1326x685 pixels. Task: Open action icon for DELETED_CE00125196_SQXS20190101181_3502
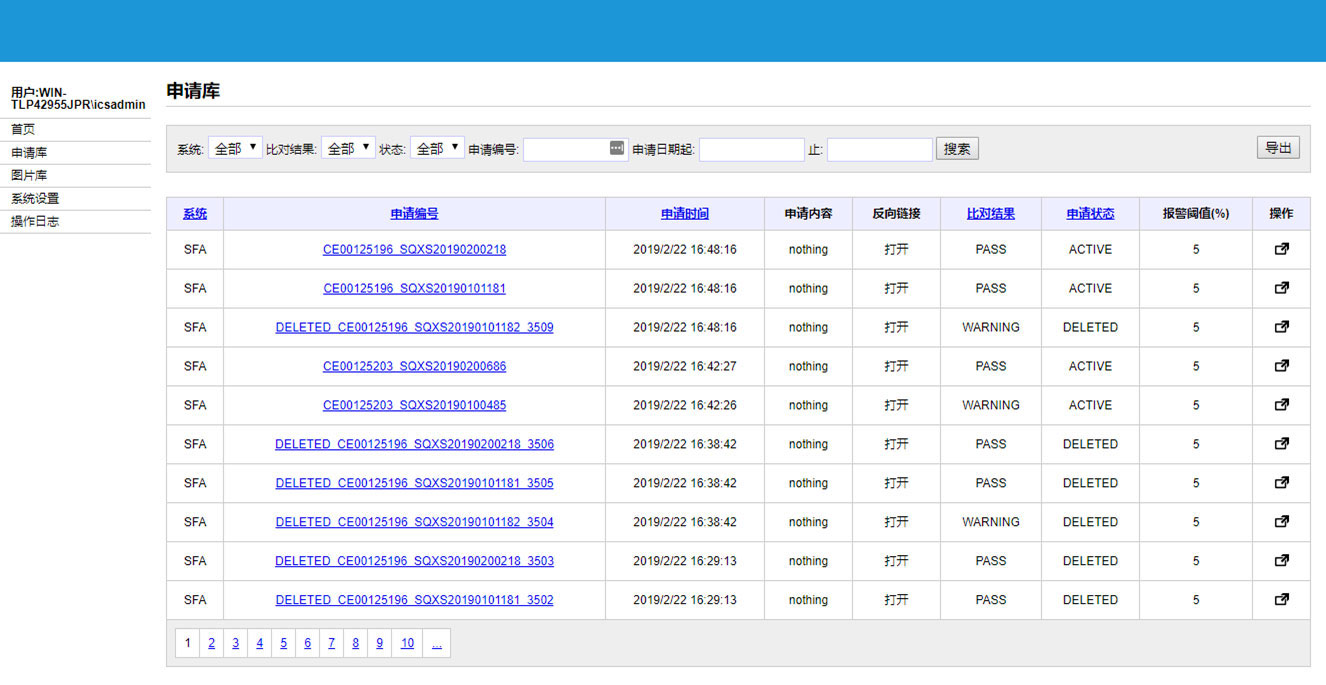click(1281, 600)
